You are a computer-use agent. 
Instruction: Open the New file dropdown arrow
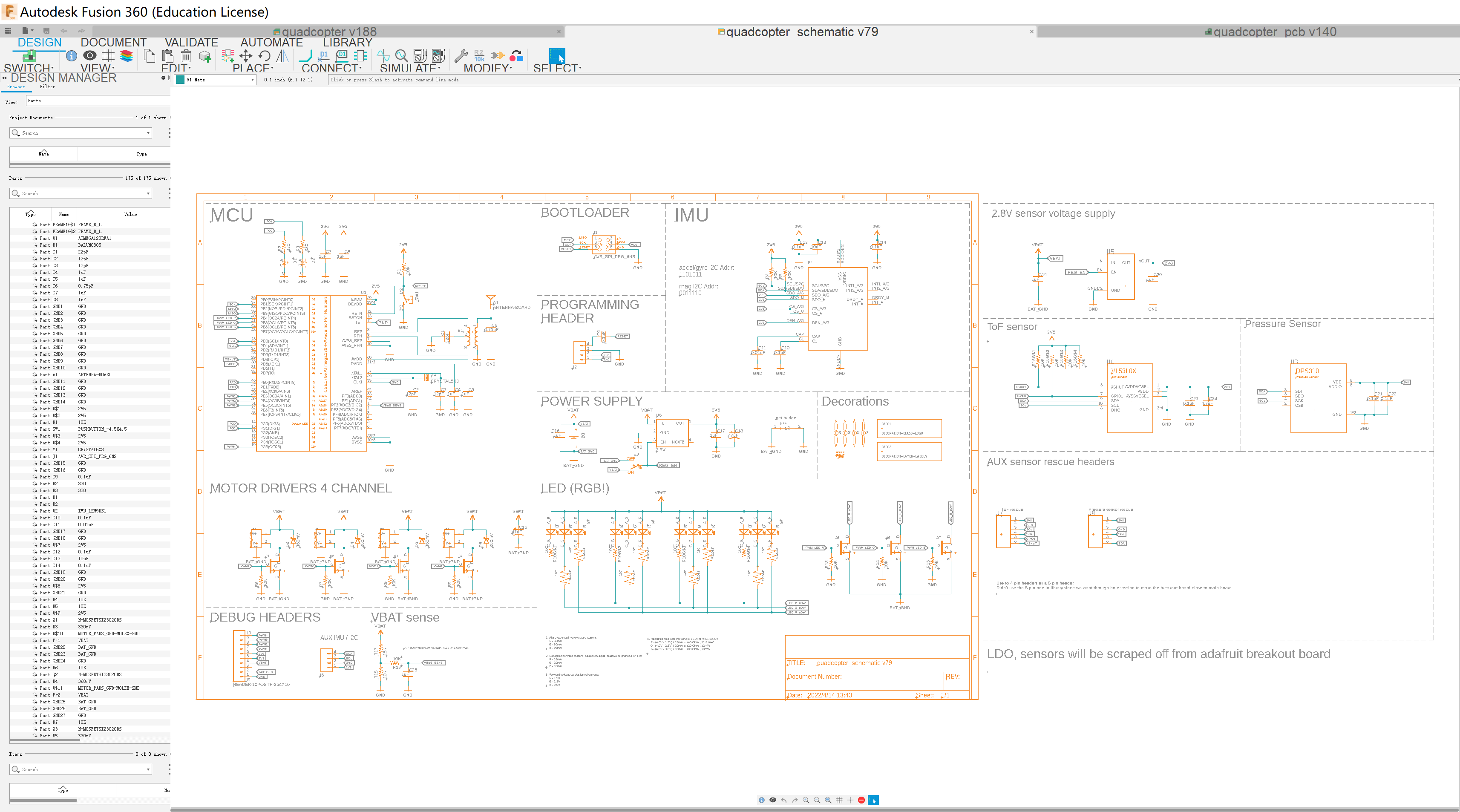(32, 31)
